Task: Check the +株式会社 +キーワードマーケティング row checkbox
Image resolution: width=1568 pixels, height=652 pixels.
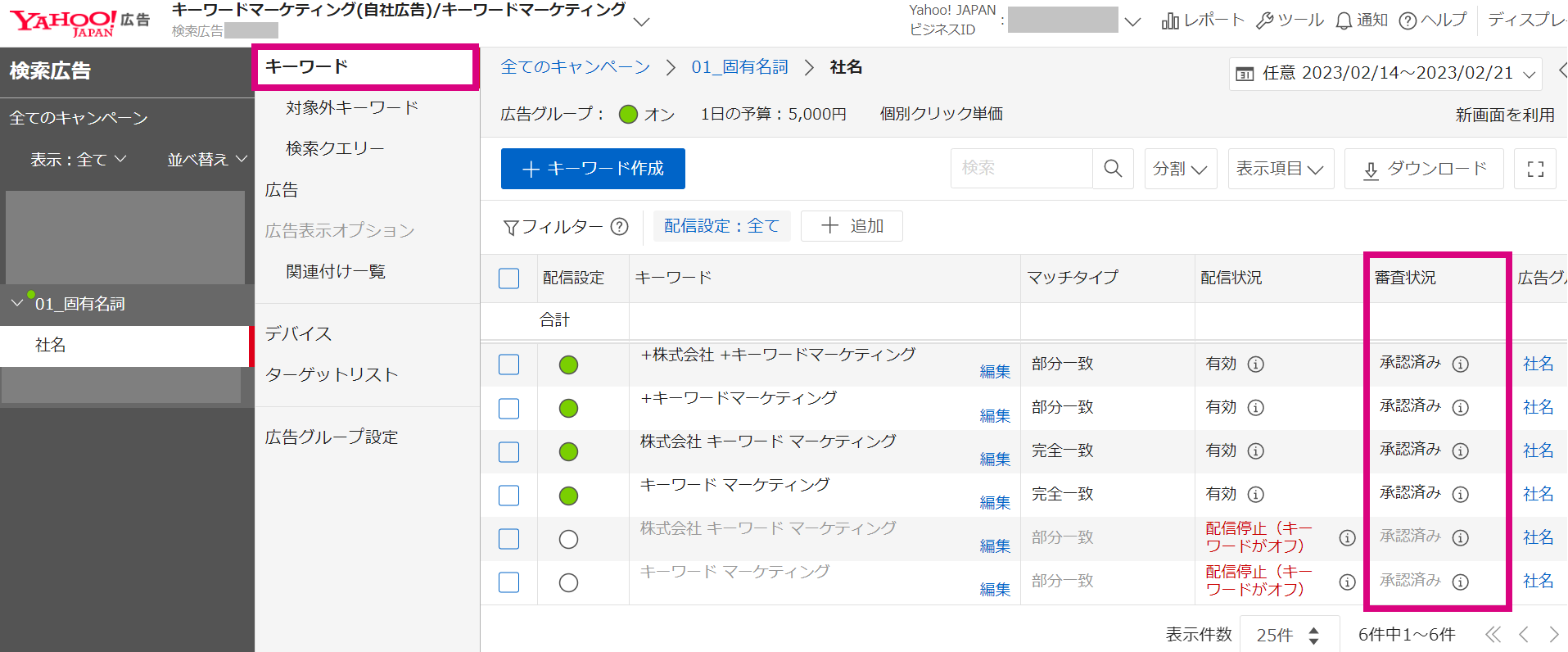Action: (509, 364)
